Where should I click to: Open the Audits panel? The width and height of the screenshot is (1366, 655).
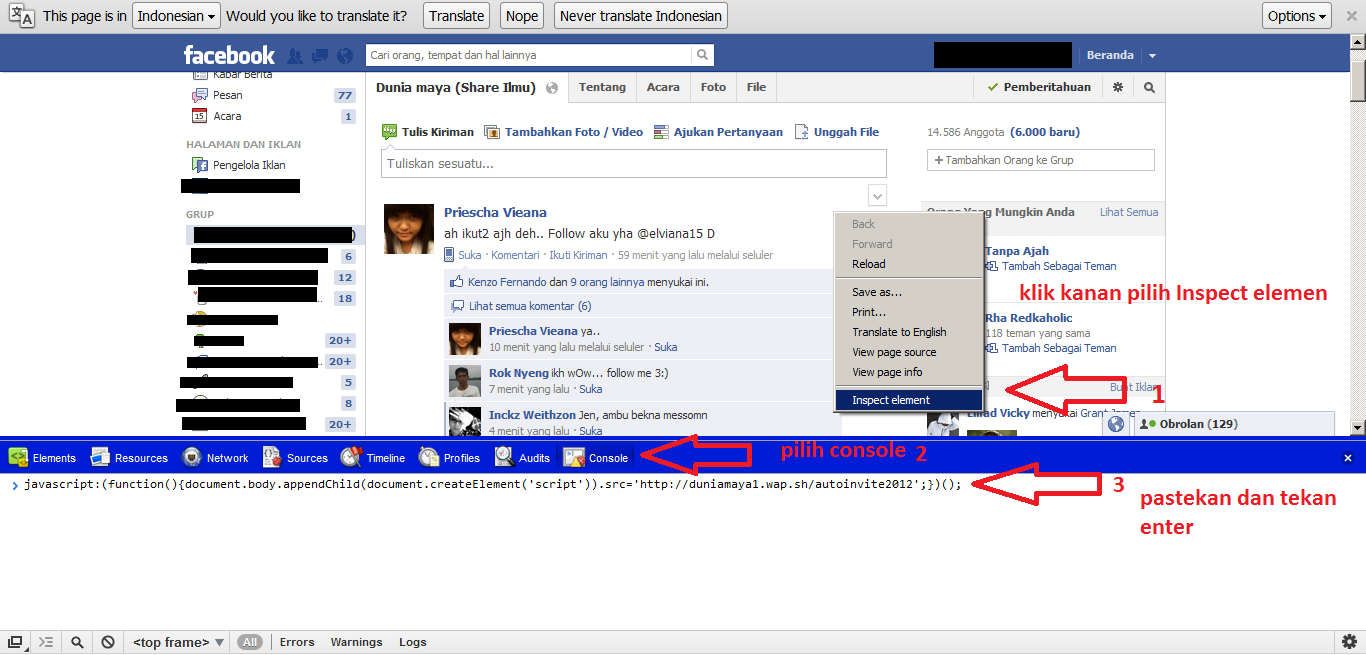click(522, 458)
